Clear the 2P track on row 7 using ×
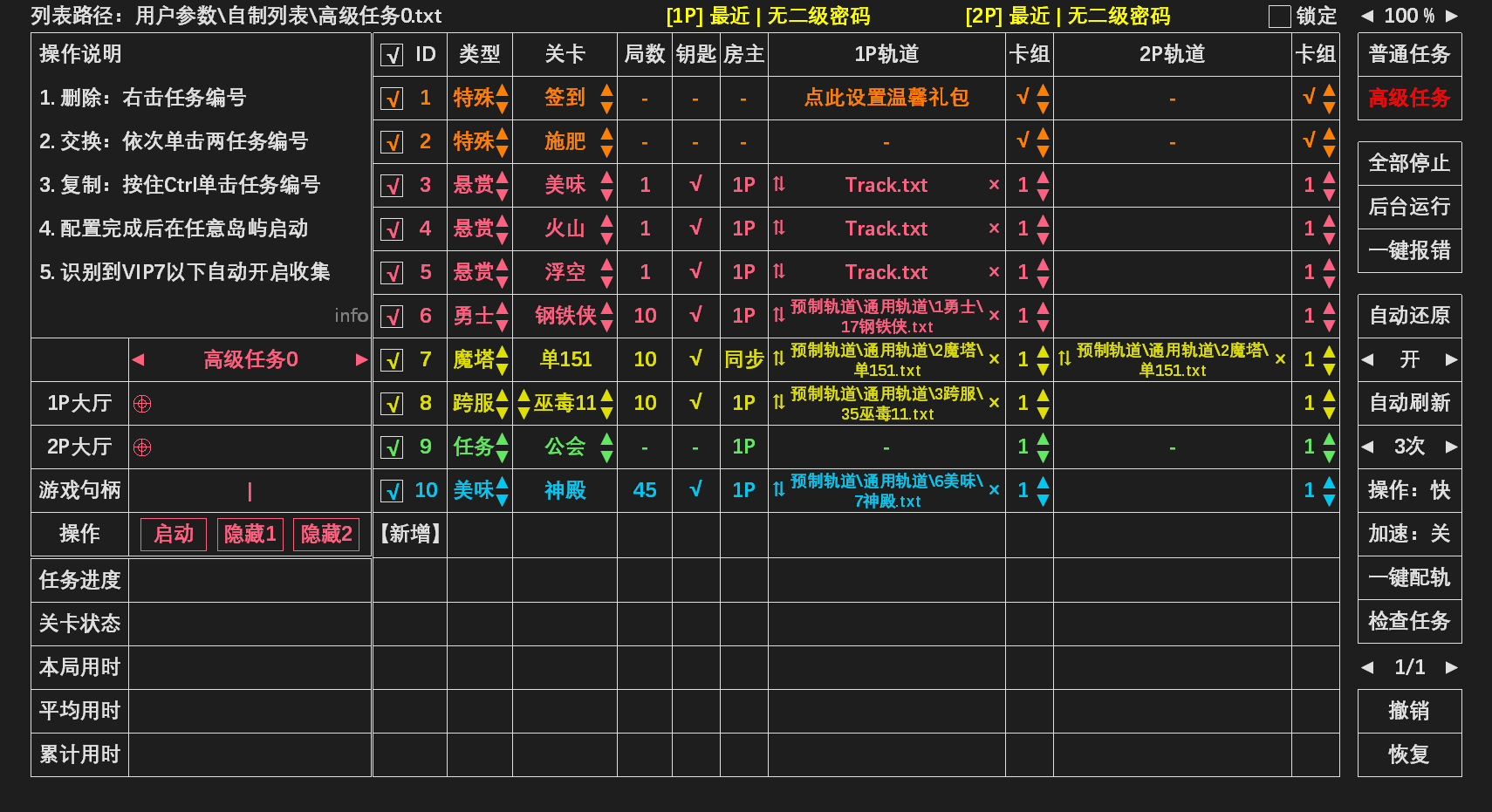This screenshot has width=1492, height=812. 1280,359
